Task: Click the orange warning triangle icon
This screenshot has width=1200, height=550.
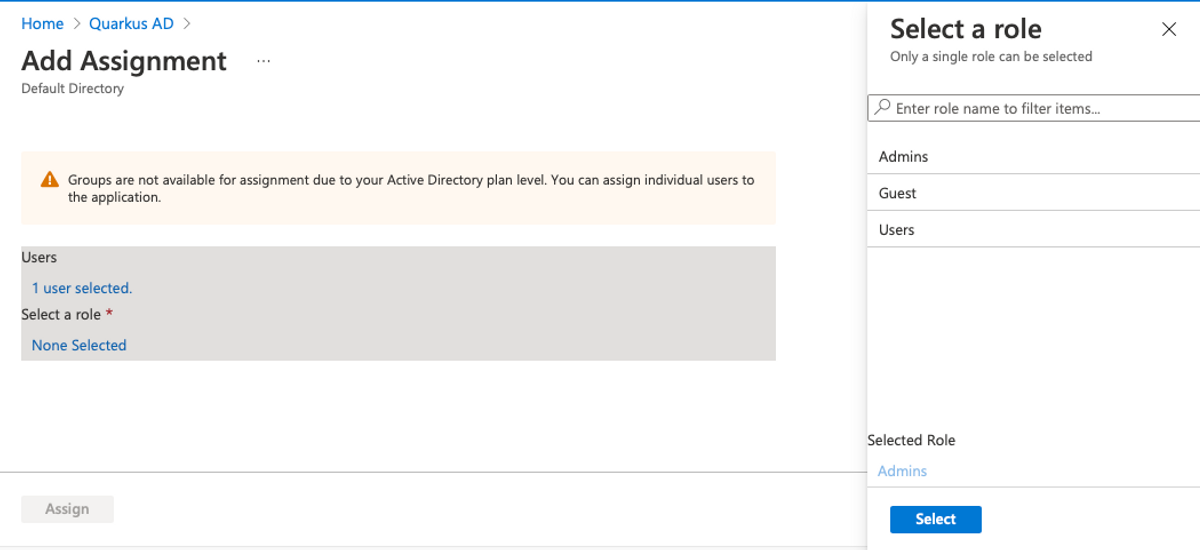Action: point(49,181)
